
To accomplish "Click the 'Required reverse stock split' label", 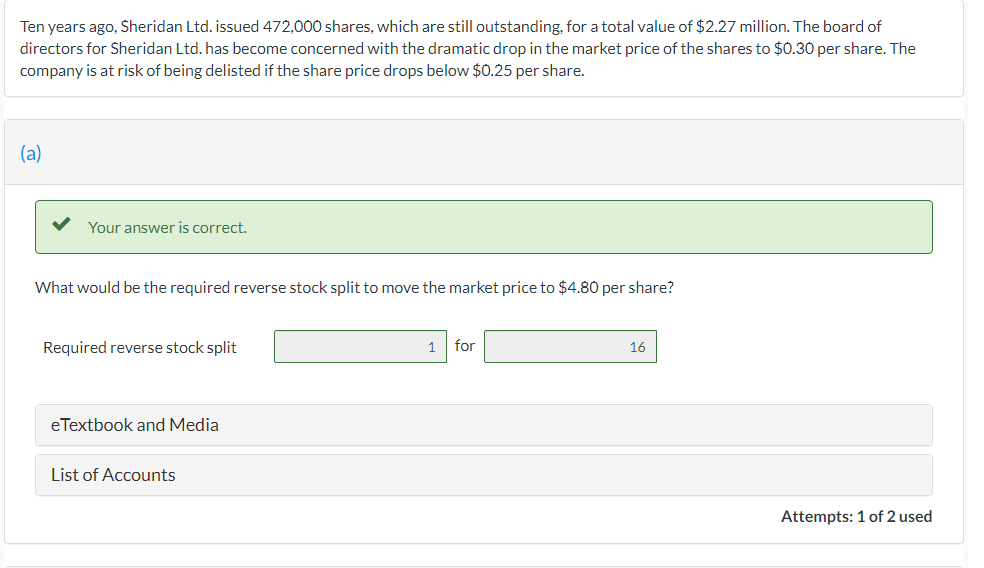I will tap(139, 347).
